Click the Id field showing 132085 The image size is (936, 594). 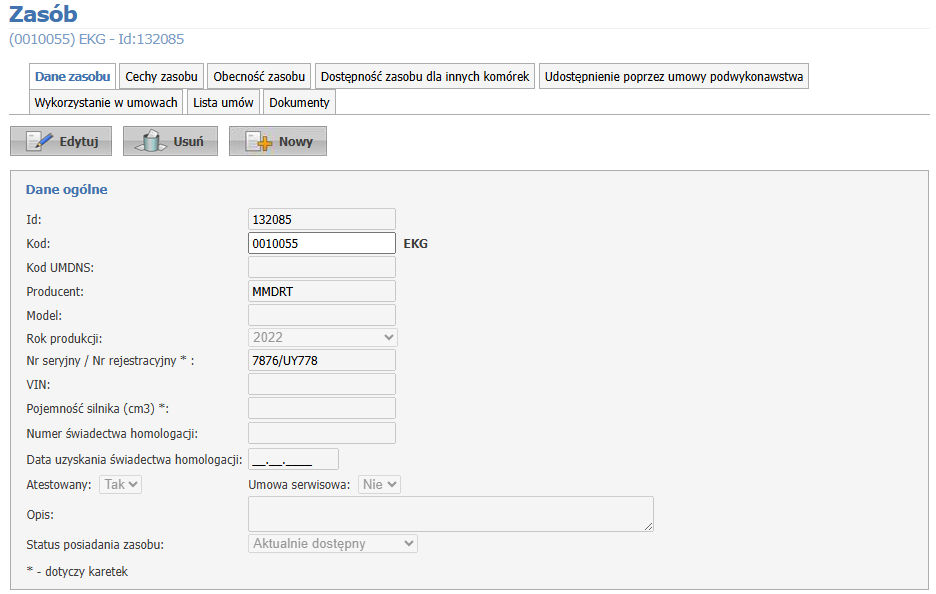pyautogui.click(x=322, y=219)
